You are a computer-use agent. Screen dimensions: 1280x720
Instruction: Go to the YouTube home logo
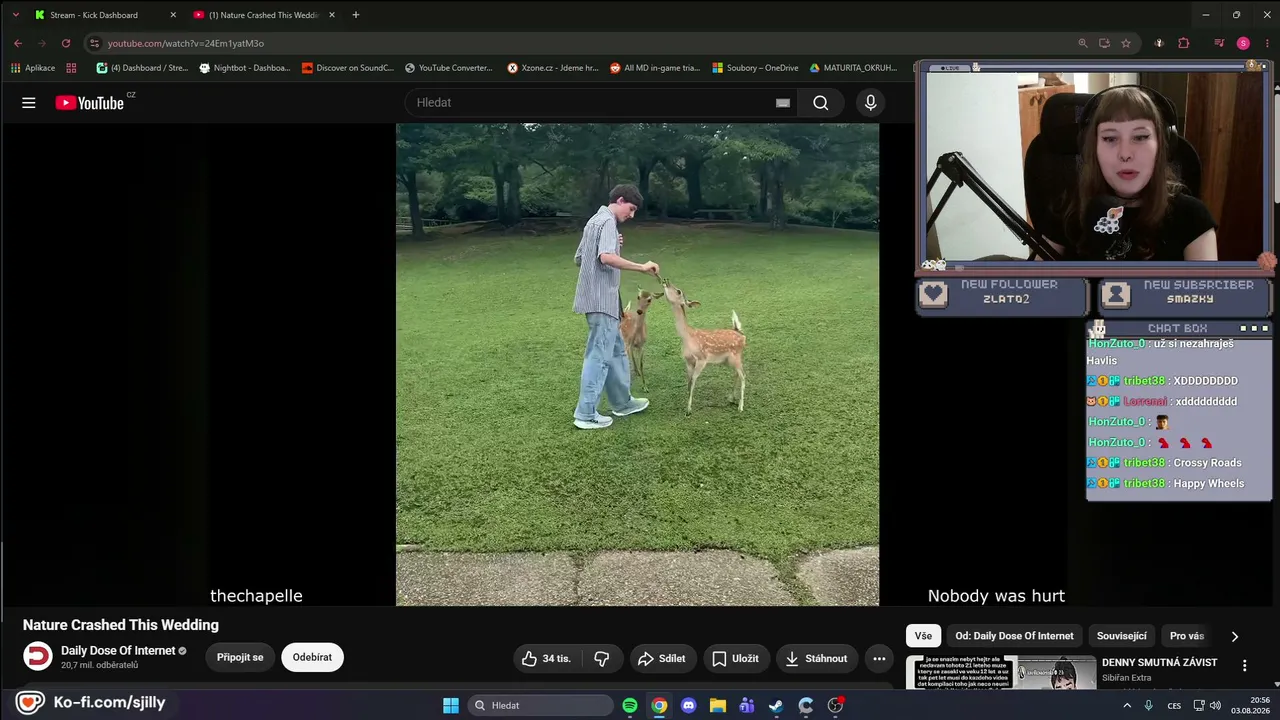tap(90, 103)
